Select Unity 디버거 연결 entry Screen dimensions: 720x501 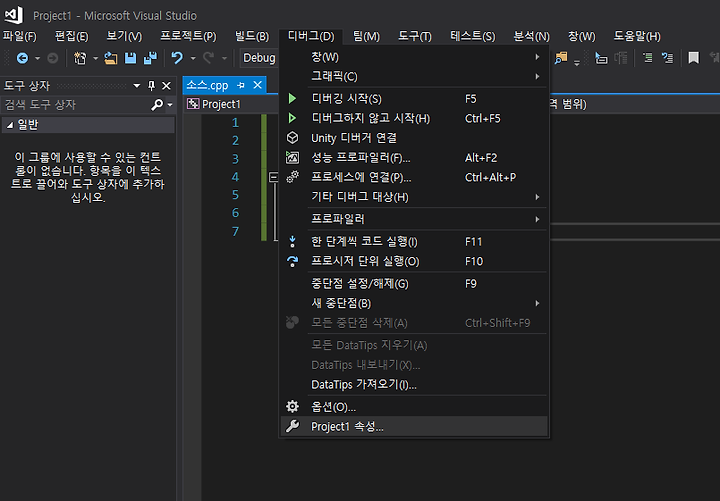[414, 138]
